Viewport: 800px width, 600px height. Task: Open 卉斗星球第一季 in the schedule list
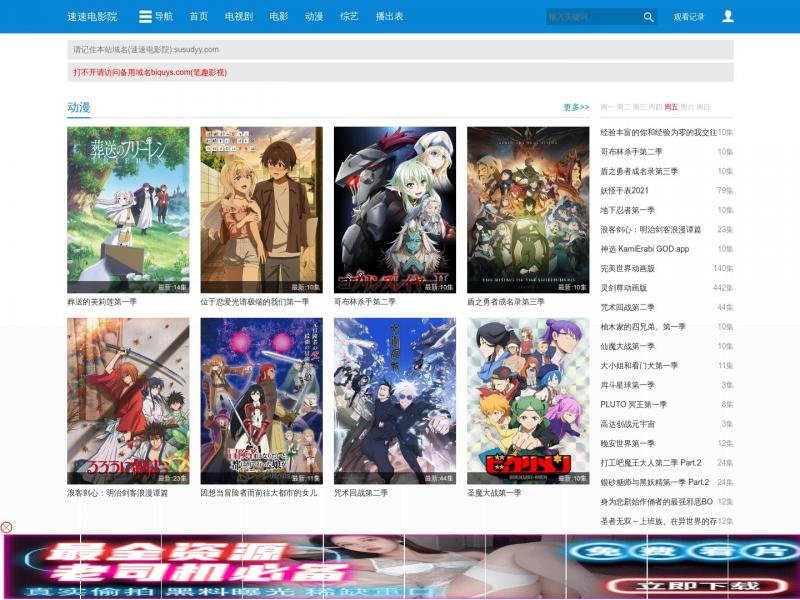click(628, 385)
